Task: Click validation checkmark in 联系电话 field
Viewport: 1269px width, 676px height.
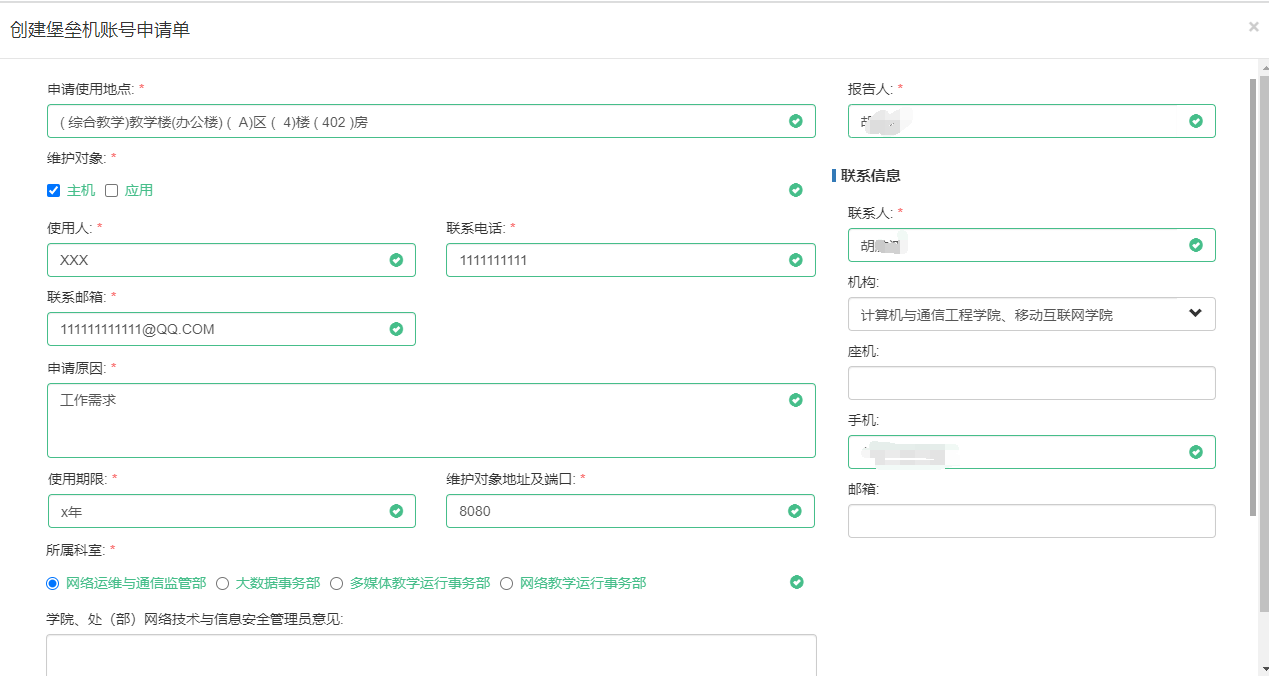Action: pos(795,260)
